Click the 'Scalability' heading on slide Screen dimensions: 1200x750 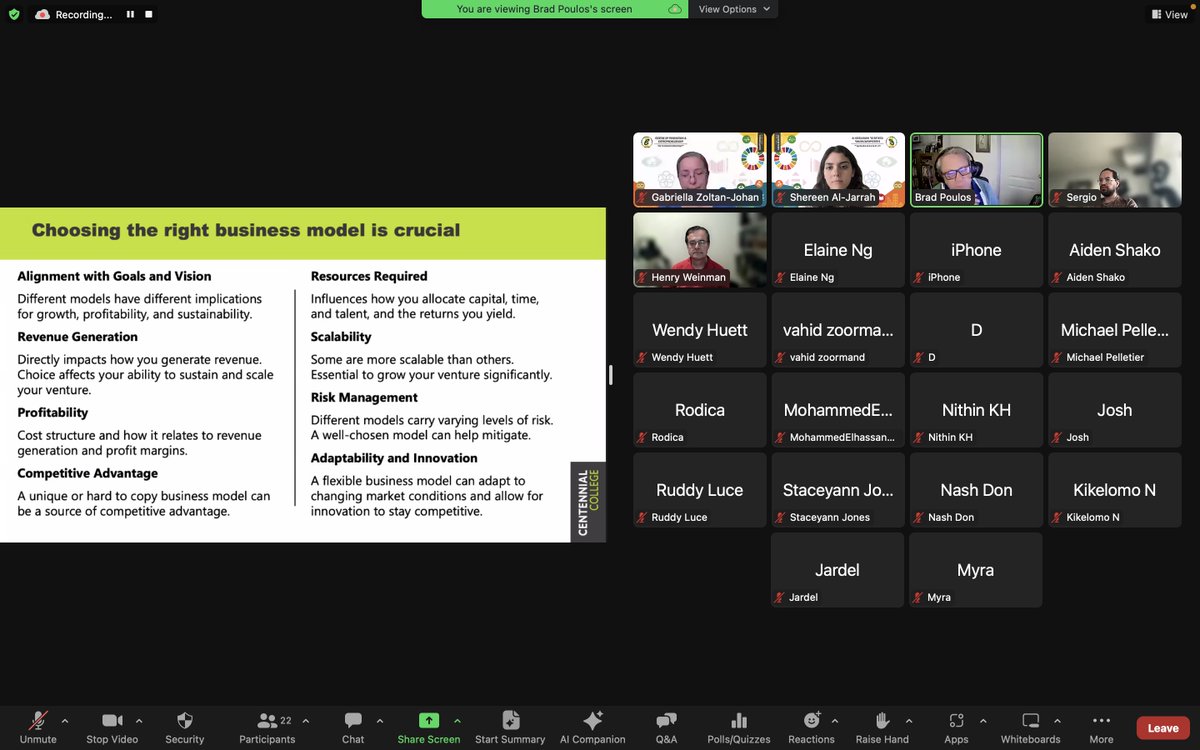[341, 337]
